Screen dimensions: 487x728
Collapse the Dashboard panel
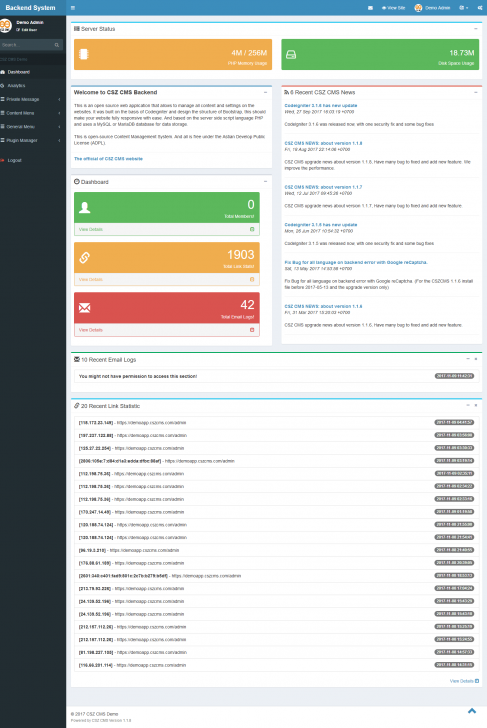coord(266,182)
